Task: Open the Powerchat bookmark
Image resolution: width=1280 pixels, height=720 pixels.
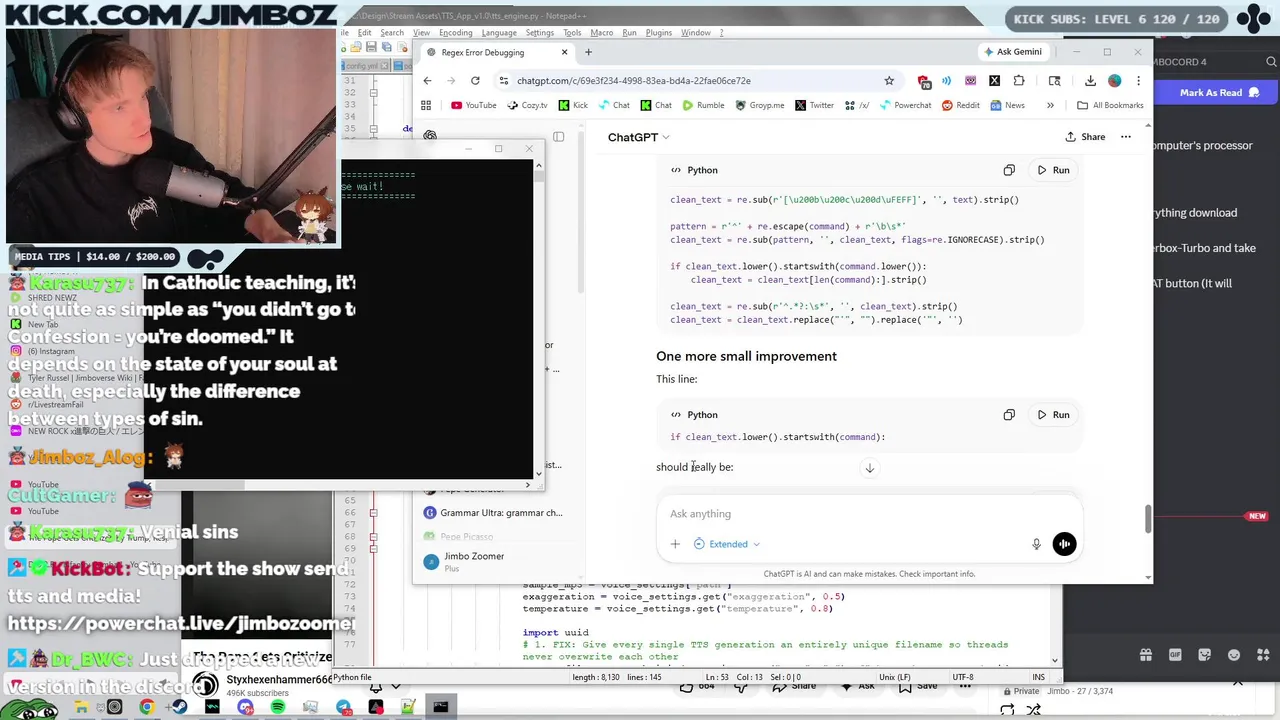Action: (904, 105)
